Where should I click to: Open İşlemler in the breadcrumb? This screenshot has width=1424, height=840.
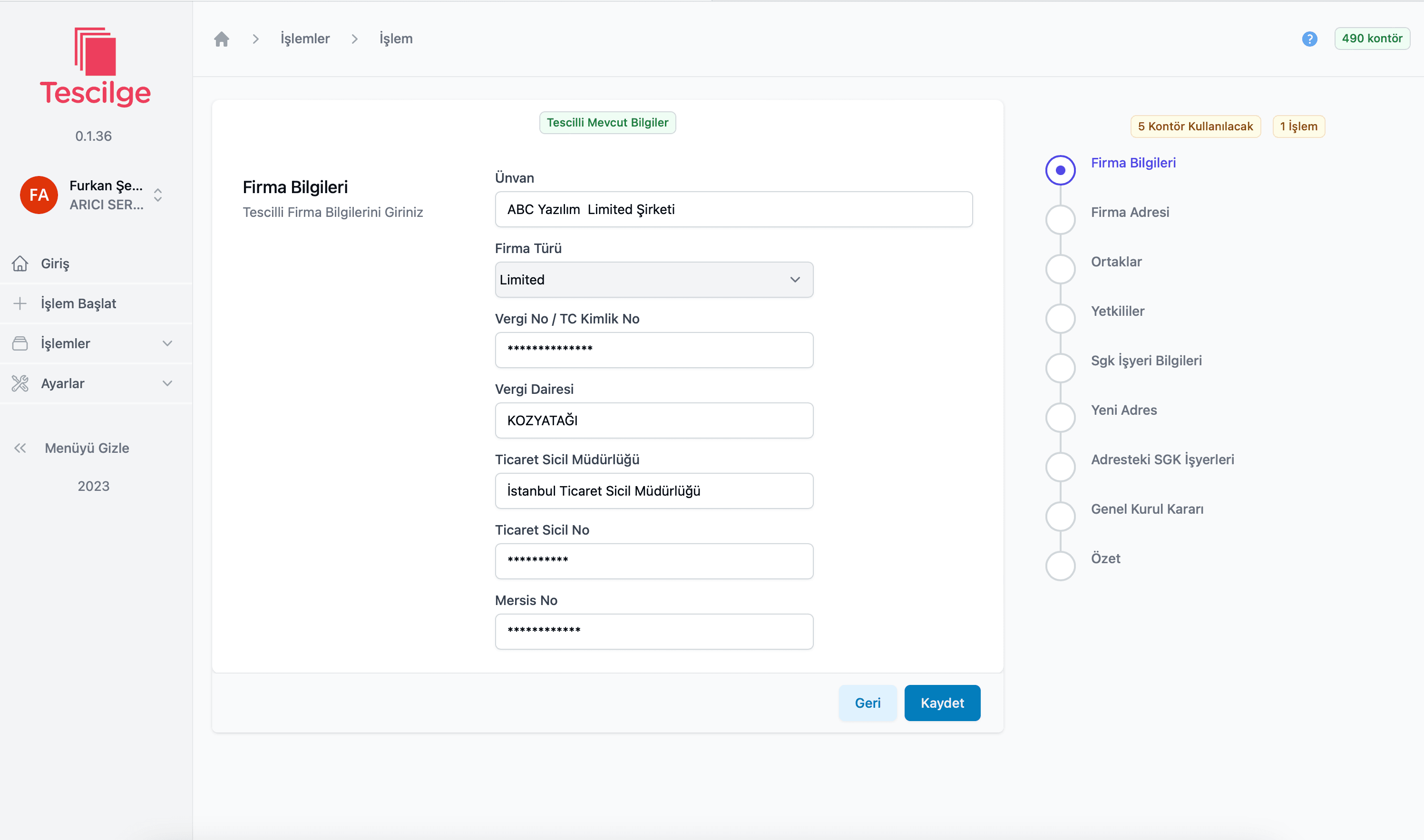pos(304,39)
